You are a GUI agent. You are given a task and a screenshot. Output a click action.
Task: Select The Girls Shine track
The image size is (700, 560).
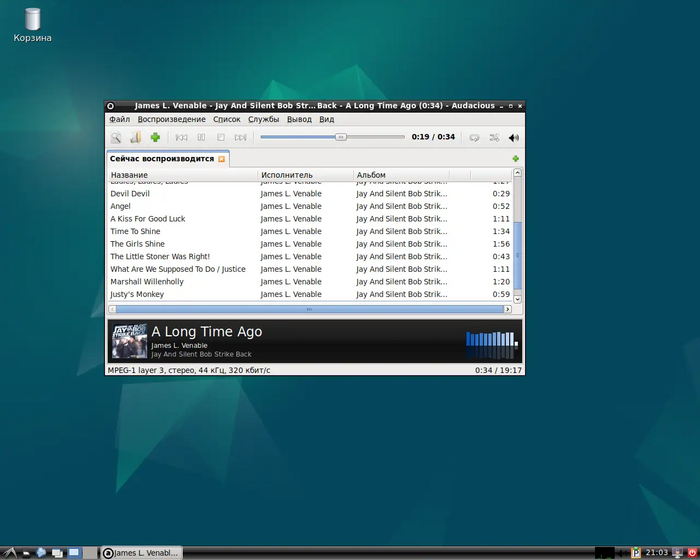coord(310,244)
